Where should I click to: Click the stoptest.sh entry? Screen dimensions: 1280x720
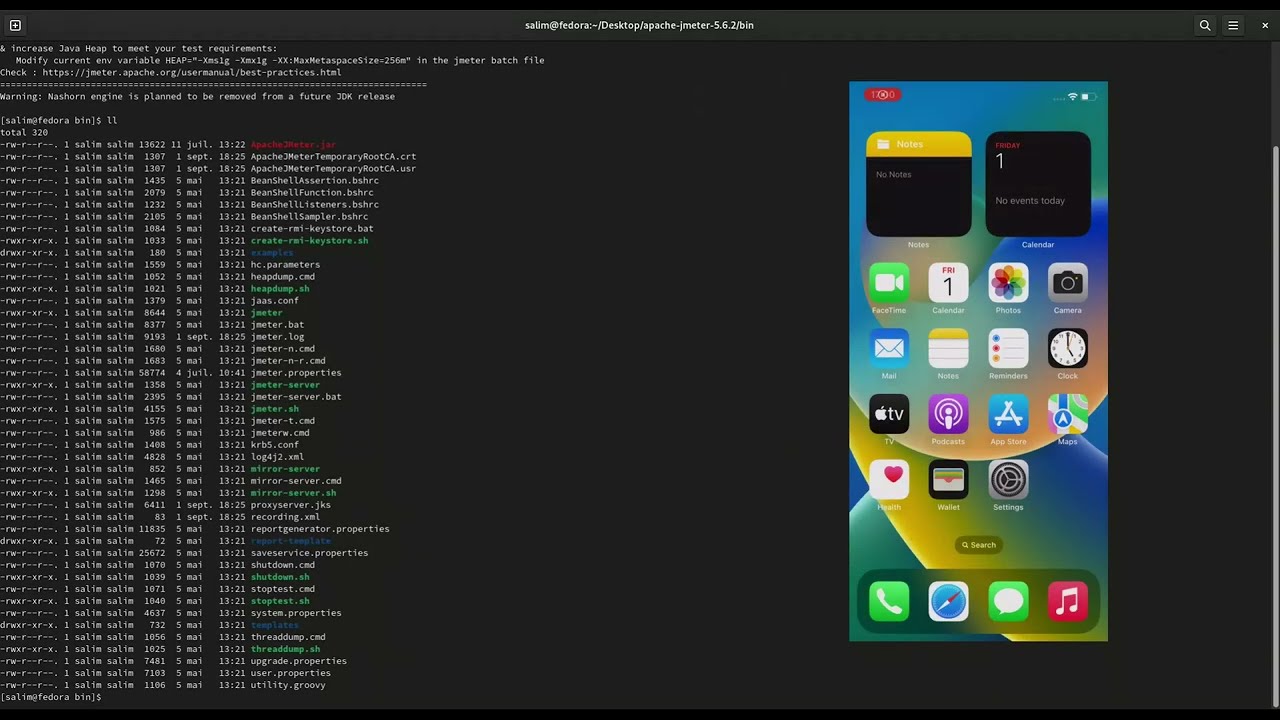[x=280, y=601]
